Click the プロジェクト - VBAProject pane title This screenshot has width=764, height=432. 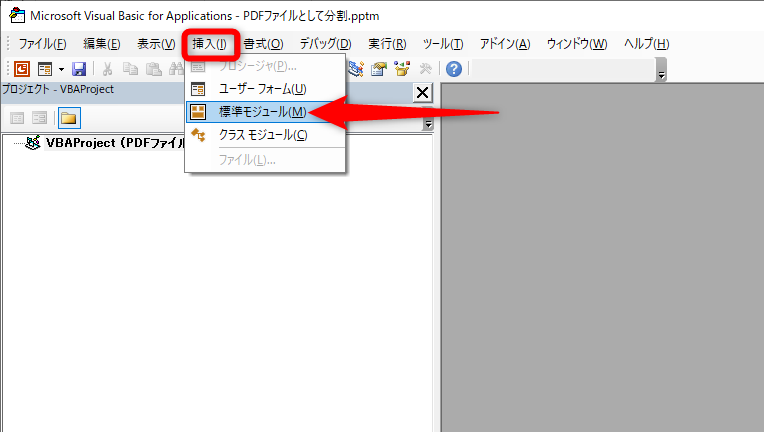click(58, 89)
